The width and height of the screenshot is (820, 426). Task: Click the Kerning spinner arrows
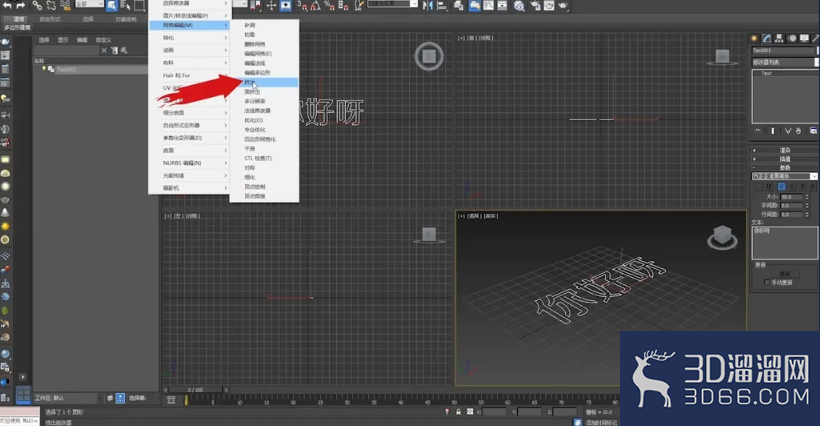tap(807, 205)
